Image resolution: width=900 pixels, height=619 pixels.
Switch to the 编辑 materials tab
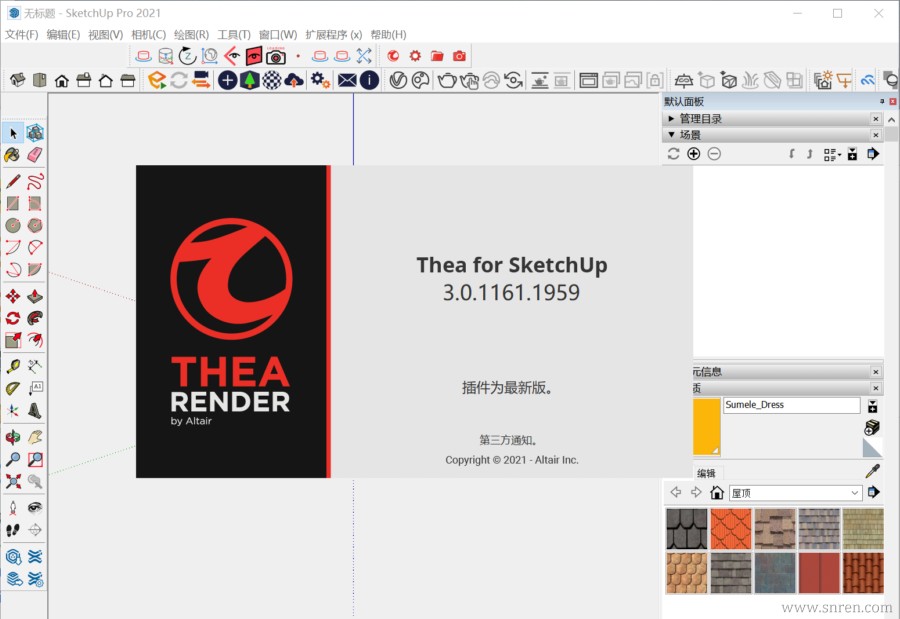(x=706, y=473)
